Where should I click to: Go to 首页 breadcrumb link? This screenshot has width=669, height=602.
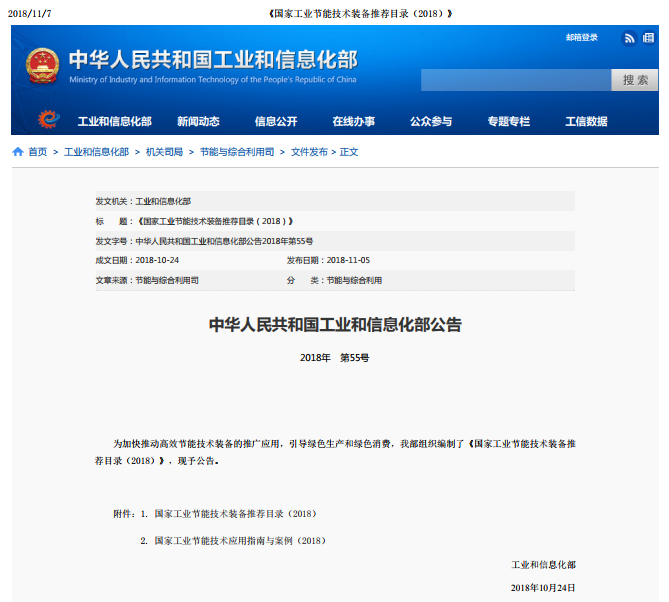(38, 152)
